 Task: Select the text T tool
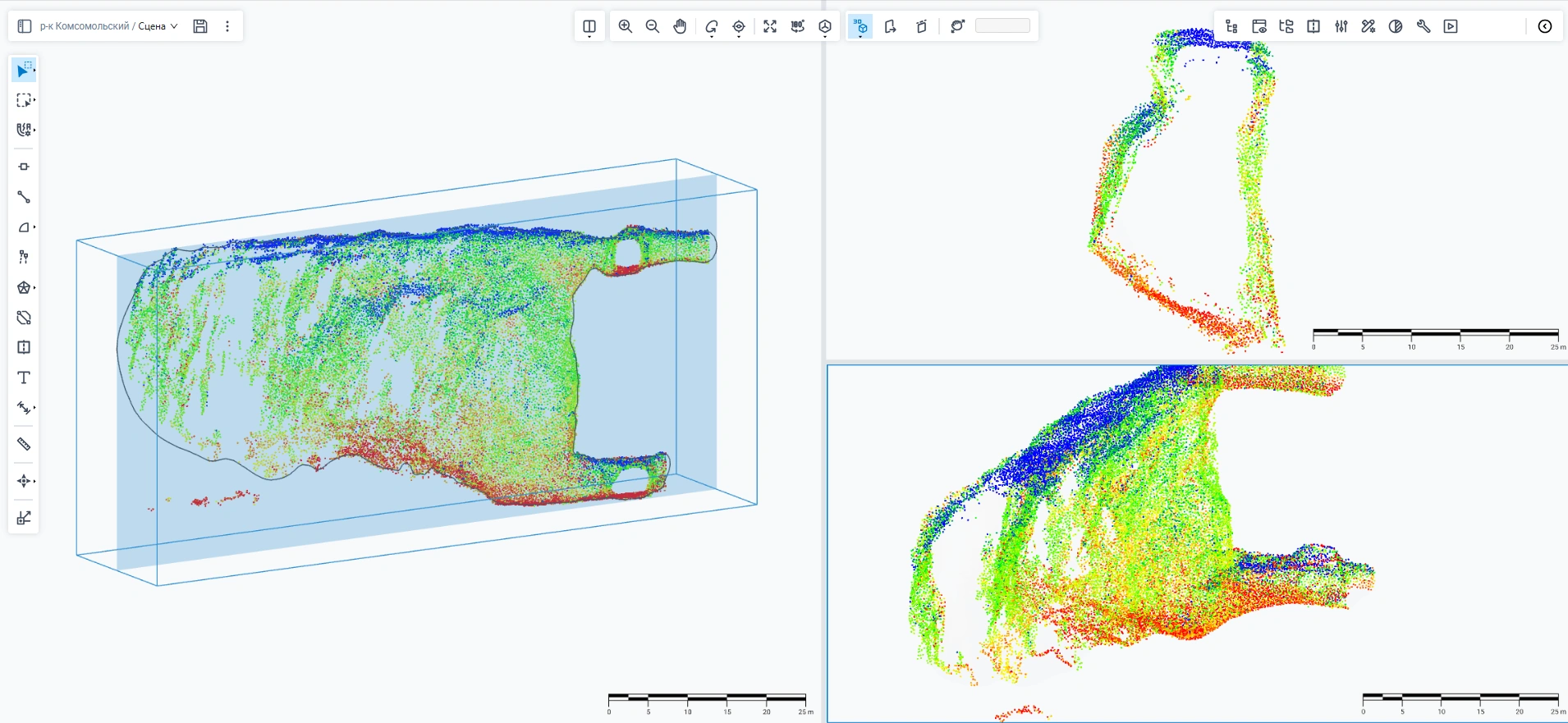point(24,378)
